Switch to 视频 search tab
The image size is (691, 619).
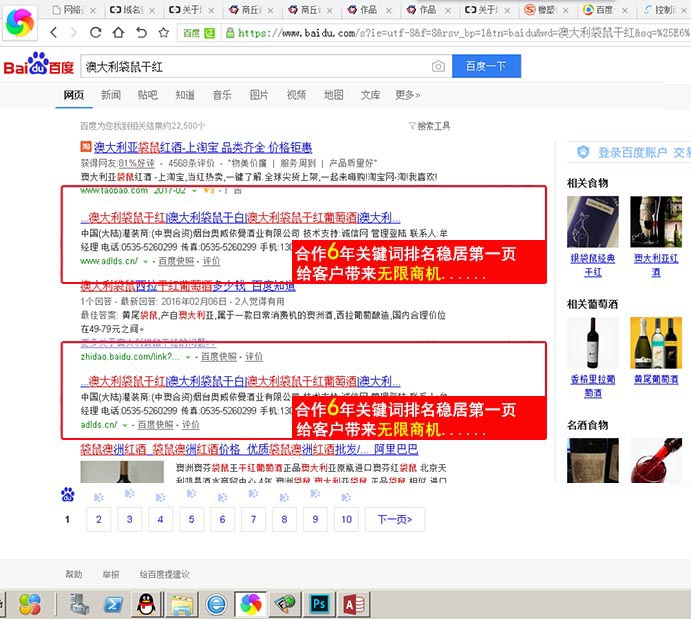[296, 95]
